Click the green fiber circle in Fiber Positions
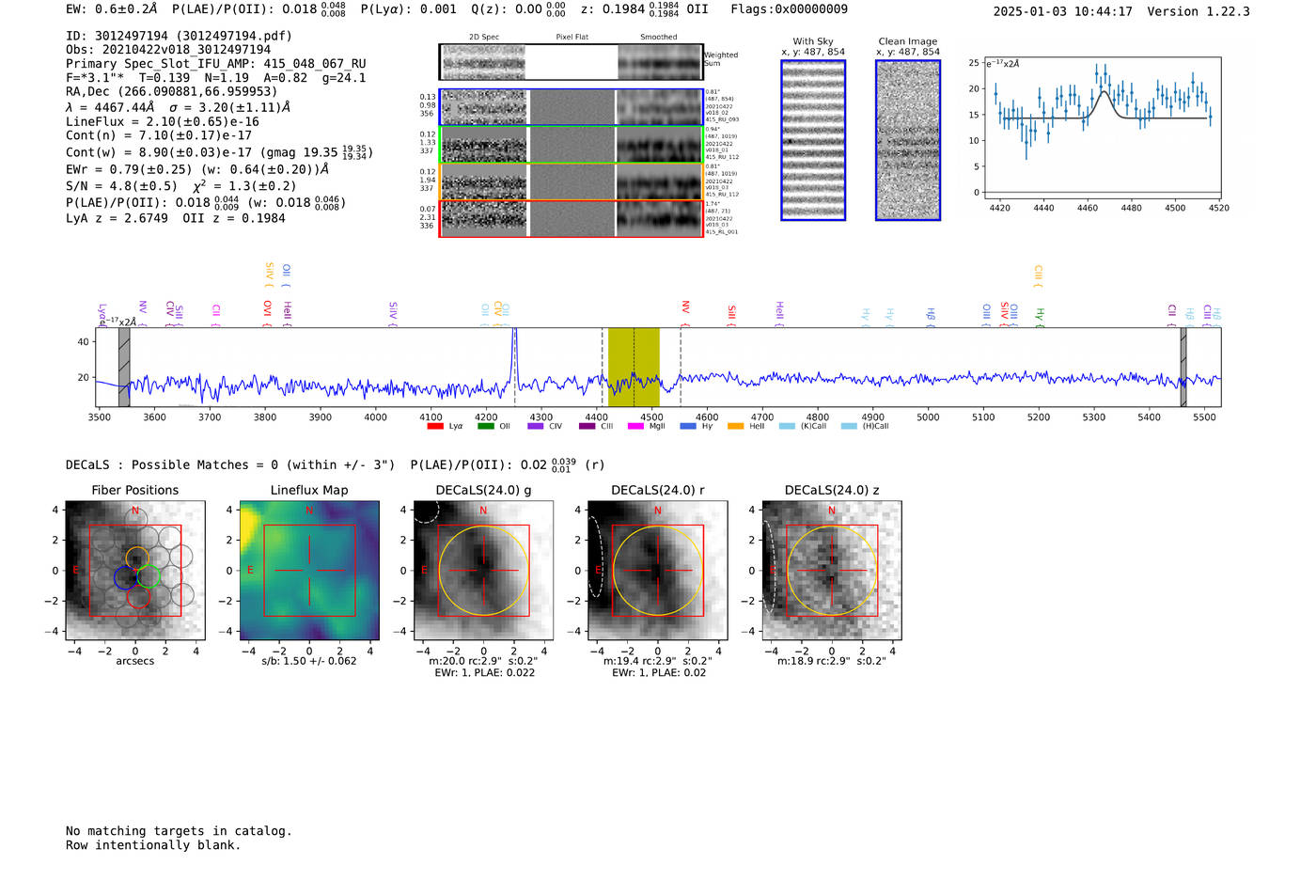The height and width of the screenshot is (896, 1316). [149, 577]
